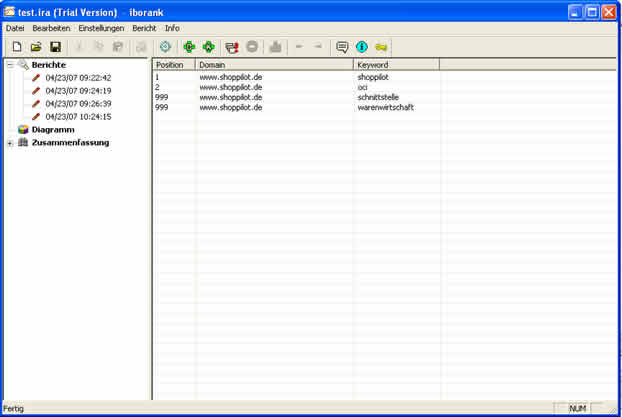The width and height of the screenshot is (622, 417).
Task: Click the greyed-out Copy icon
Action: 98,47
